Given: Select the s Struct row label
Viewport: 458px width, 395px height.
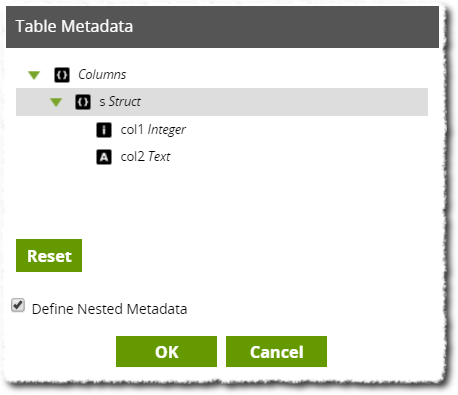Looking at the screenshot, I should (120, 102).
